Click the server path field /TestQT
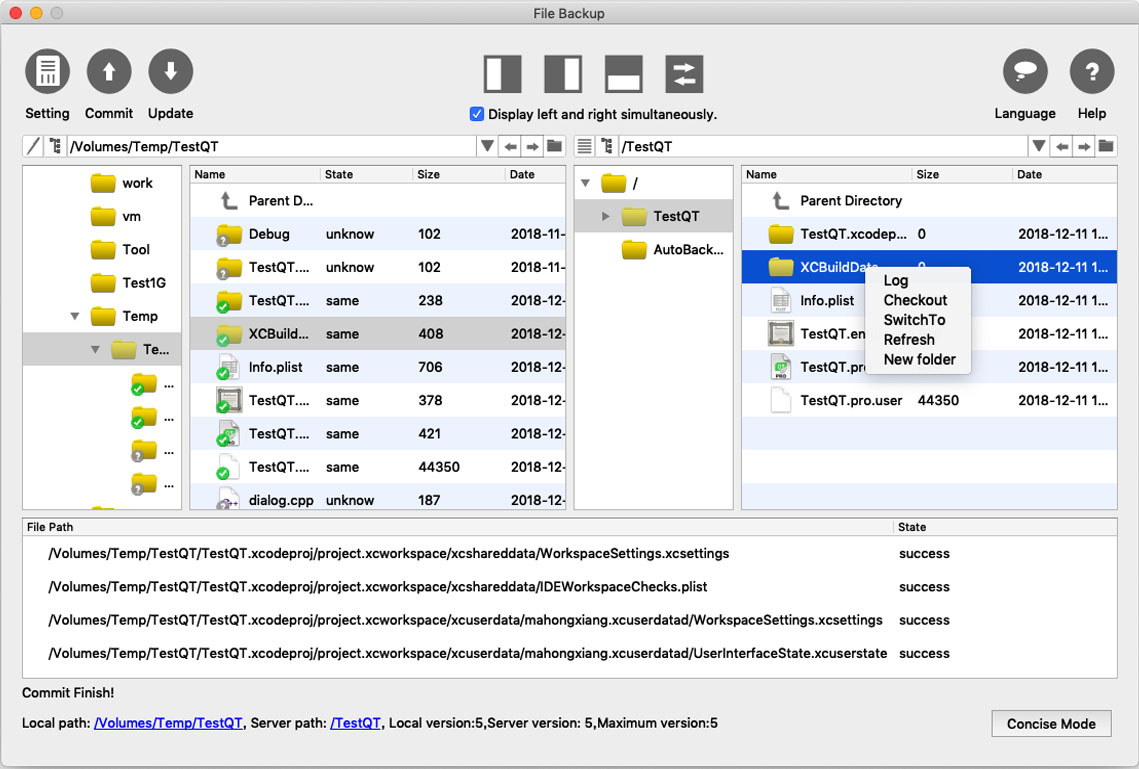Image resolution: width=1139 pixels, height=769 pixels. pos(823,146)
